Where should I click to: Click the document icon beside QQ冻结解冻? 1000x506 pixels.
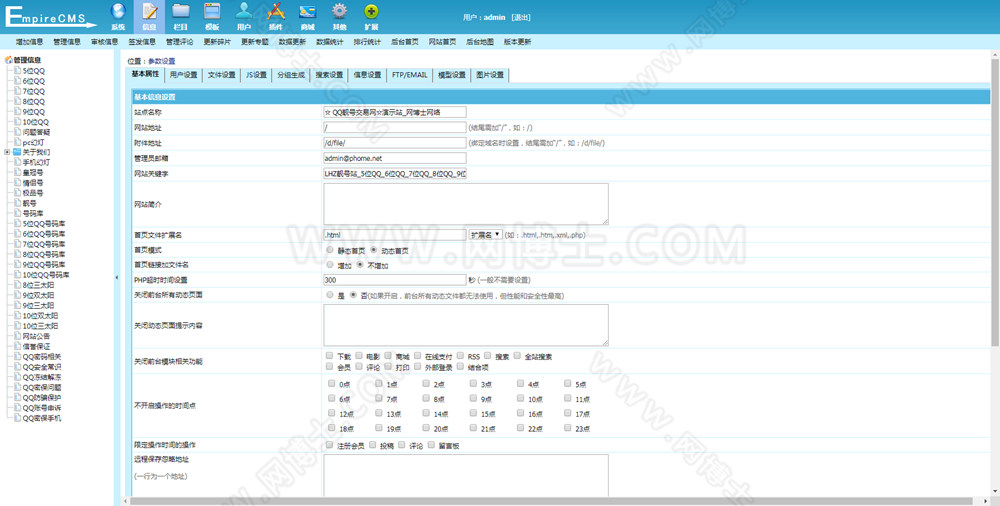tap(18, 377)
